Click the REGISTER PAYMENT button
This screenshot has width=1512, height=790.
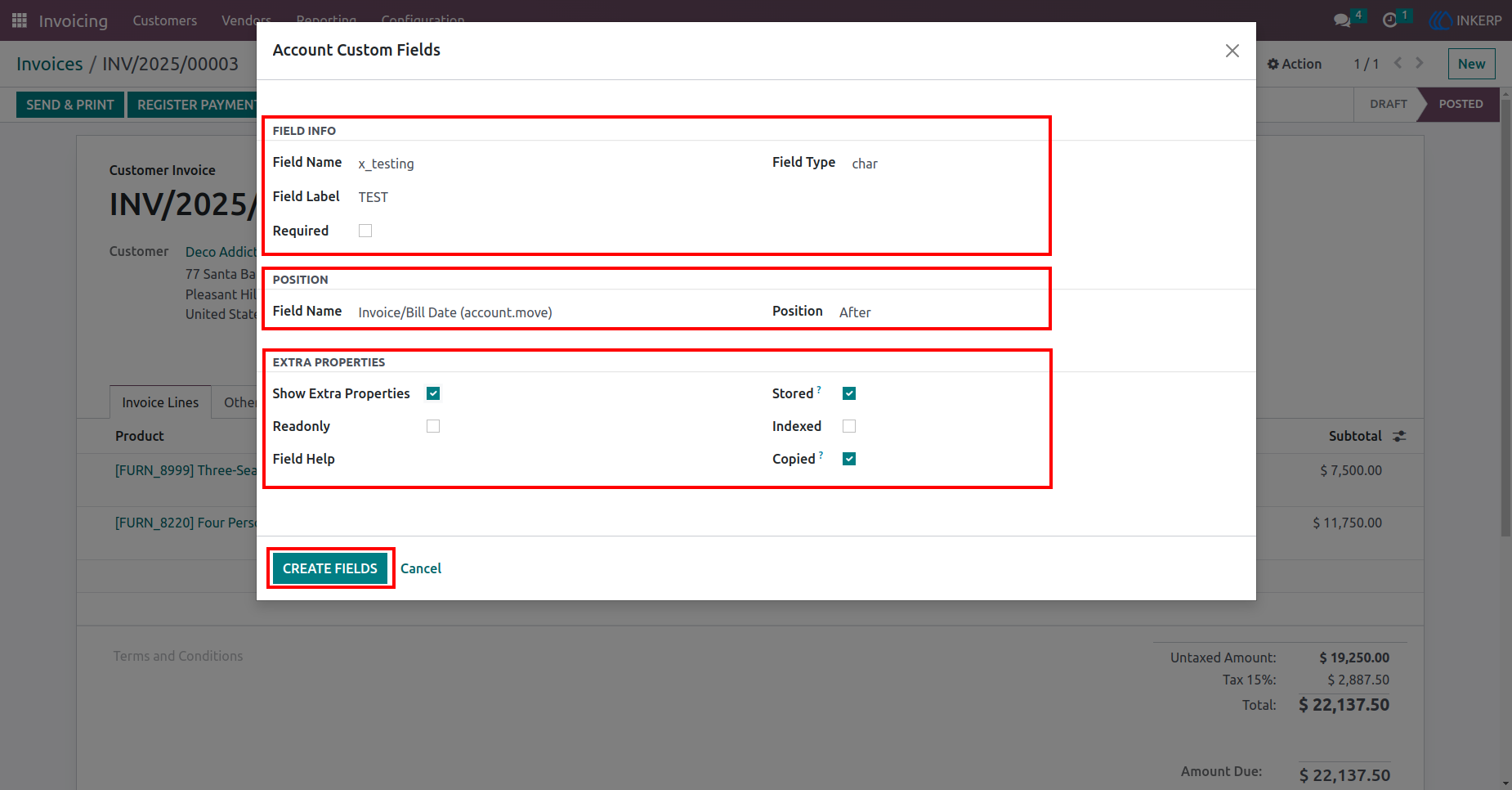193,105
